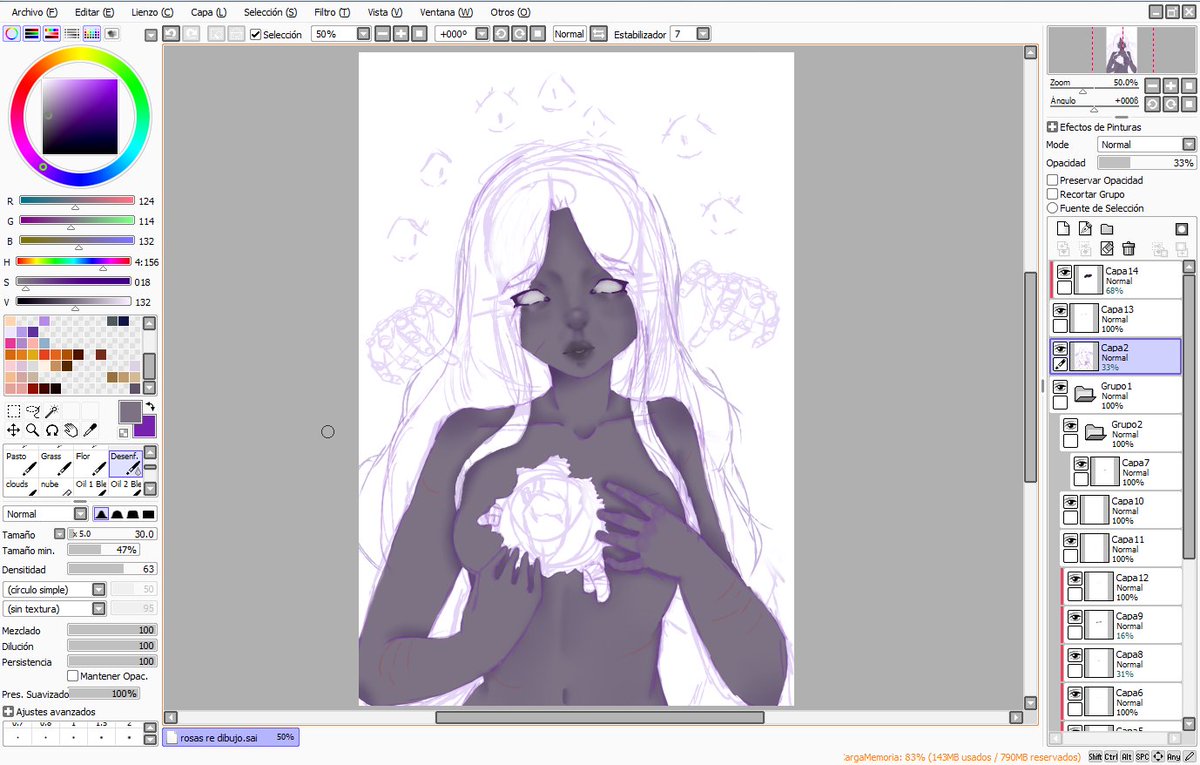Select the Grass brush preset

point(56,463)
